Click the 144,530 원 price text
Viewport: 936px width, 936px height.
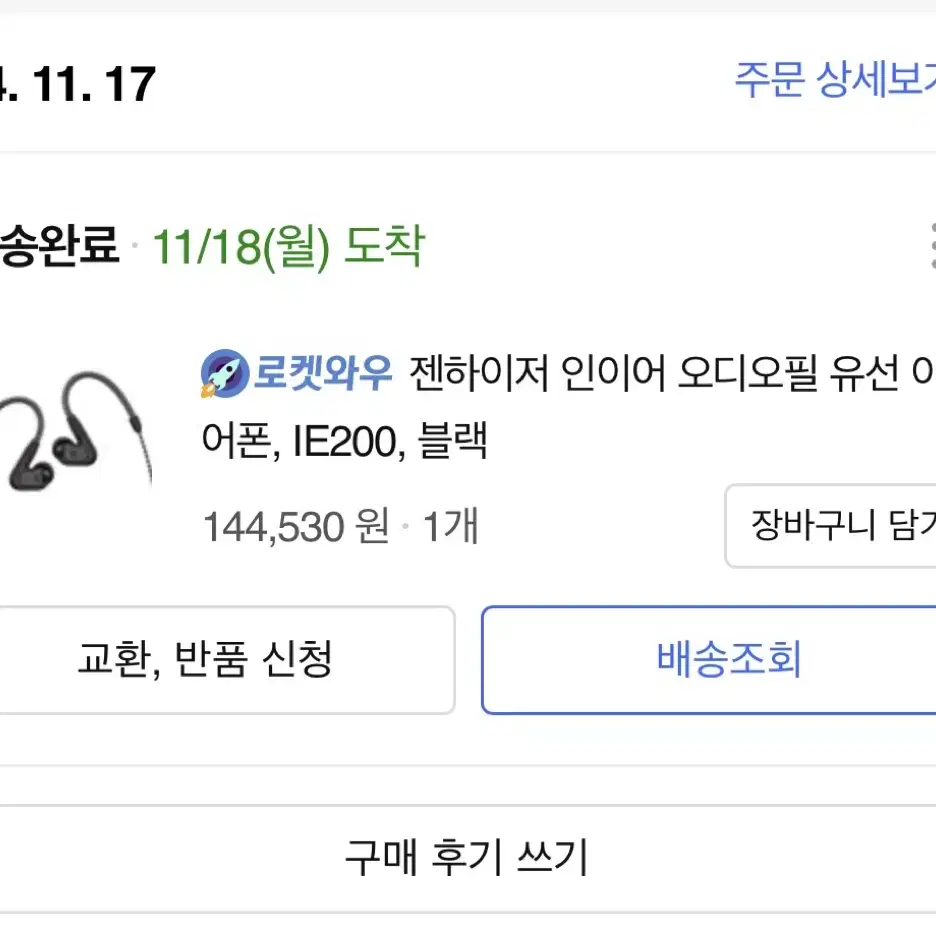297,526
